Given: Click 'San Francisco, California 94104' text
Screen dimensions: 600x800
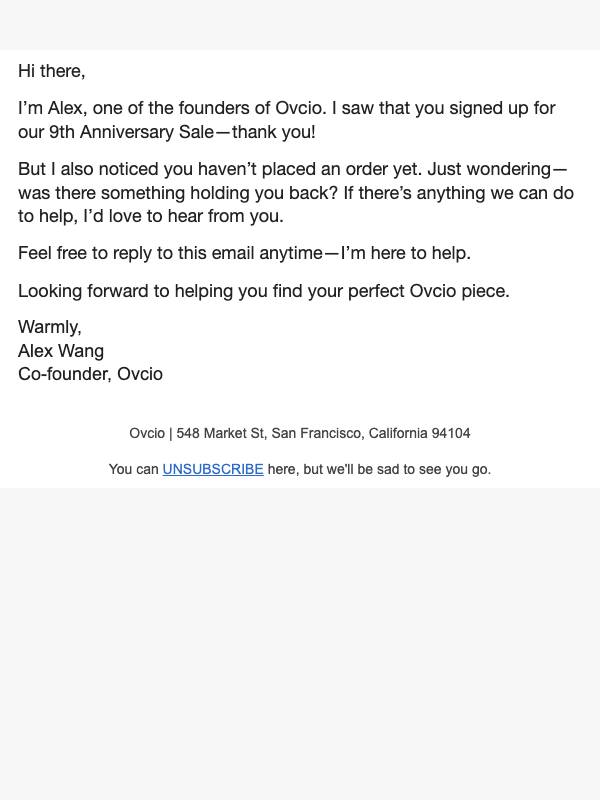Looking at the screenshot, I should (x=371, y=433).
